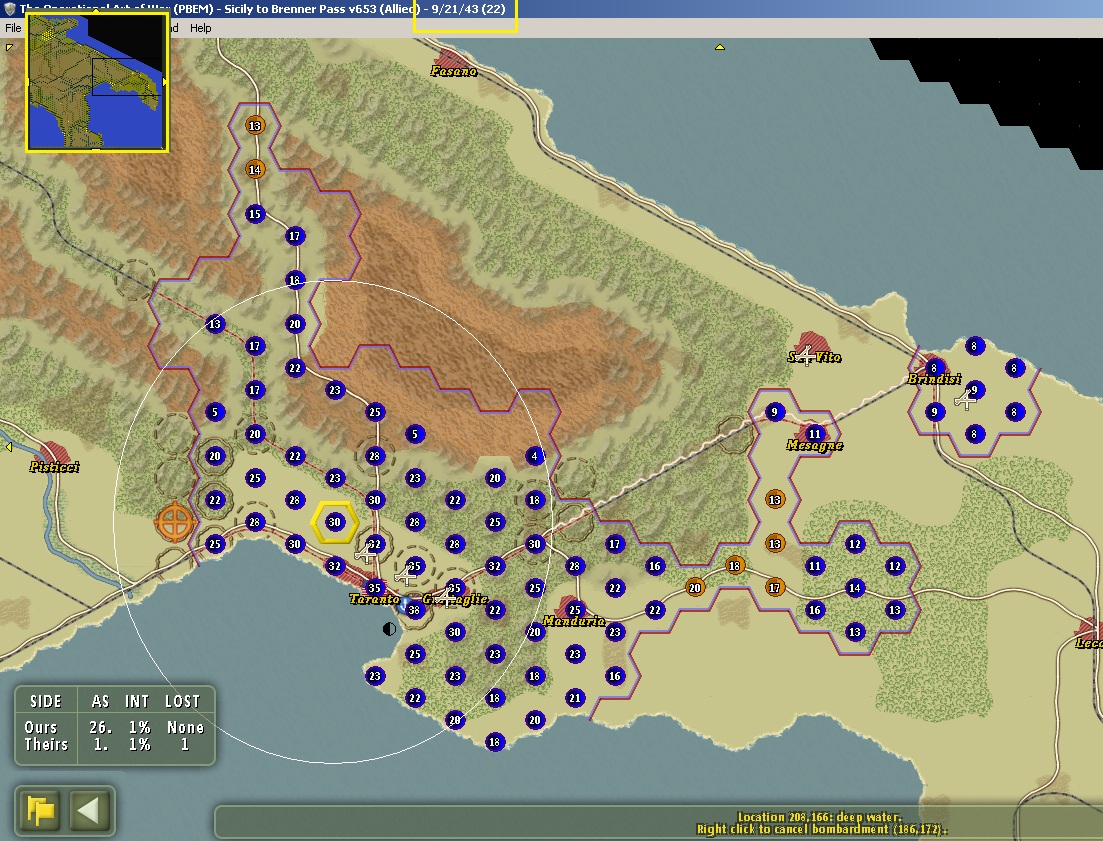Click the top-left corner map scroll arrow
Image resolution: width=1103 pixels, height=841 pixels.
tap(9, 47)
